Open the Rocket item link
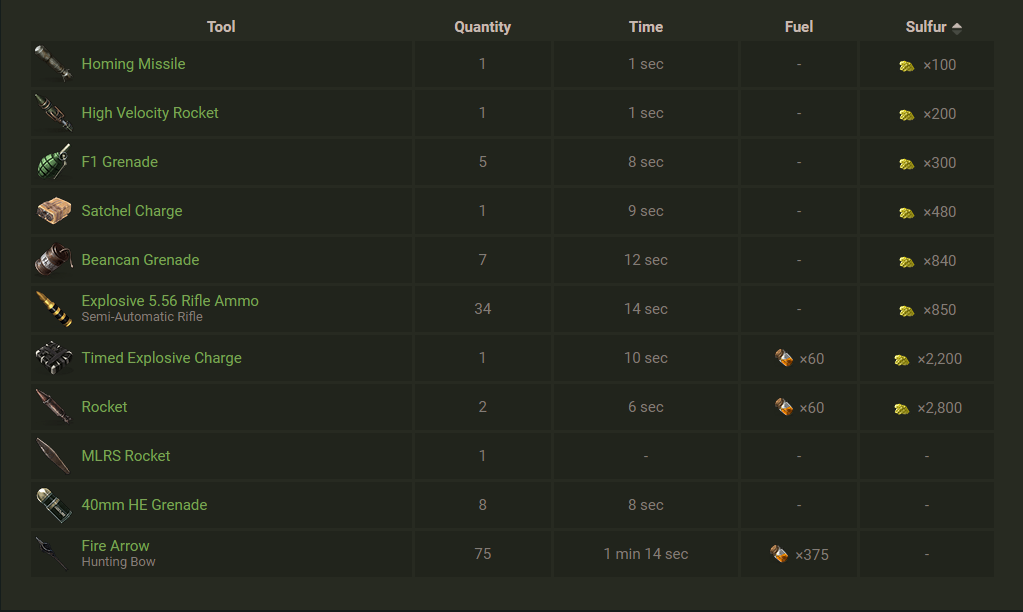Image resolution: width=1023 pixels, height=612 pixels. point(104,407)
